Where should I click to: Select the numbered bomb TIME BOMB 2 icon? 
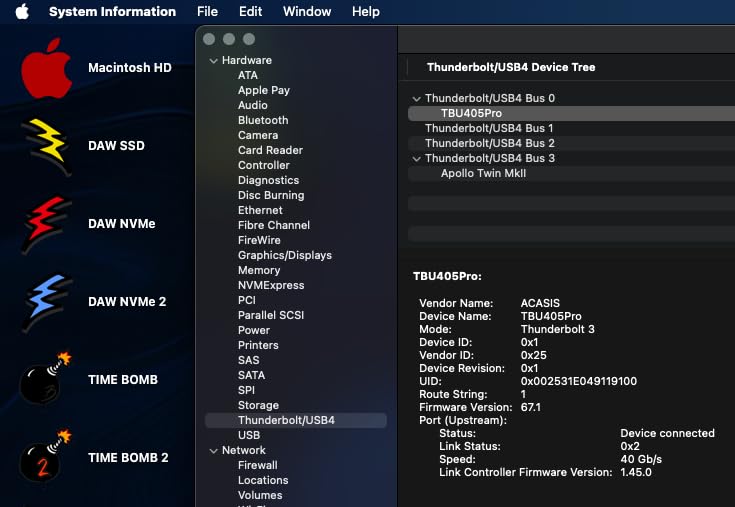(45, 457)
